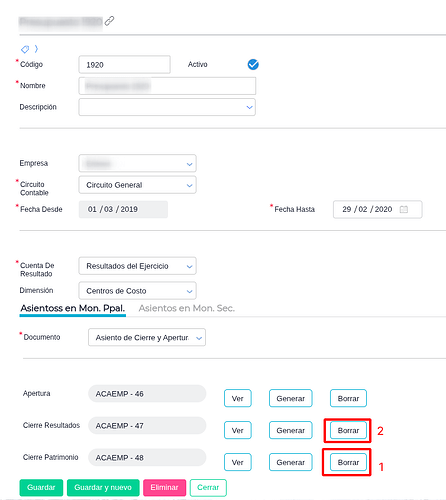Open the Fecha Hasta calendar picker
Screen dimensions: 446x500
coord(404,209)
